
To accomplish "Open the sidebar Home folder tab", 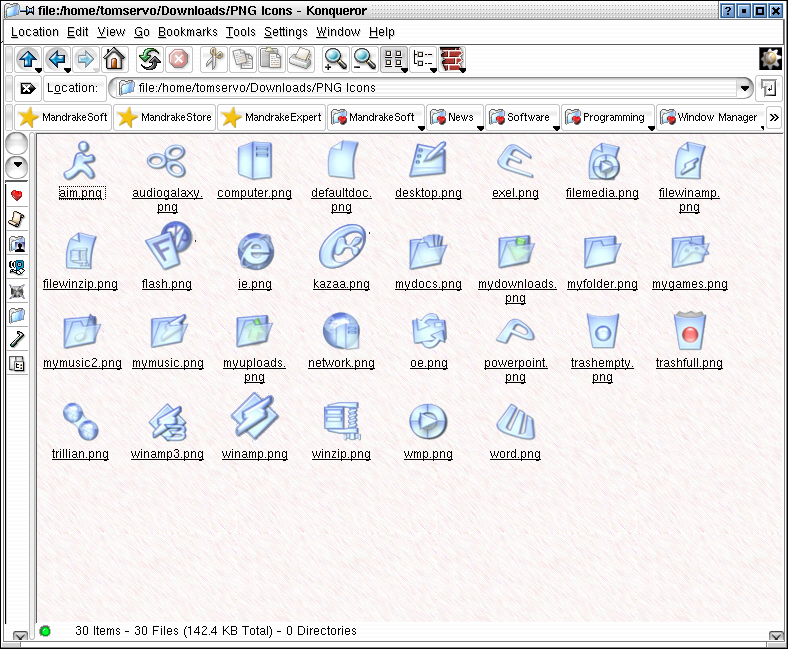I will click(x=17, y=244).
